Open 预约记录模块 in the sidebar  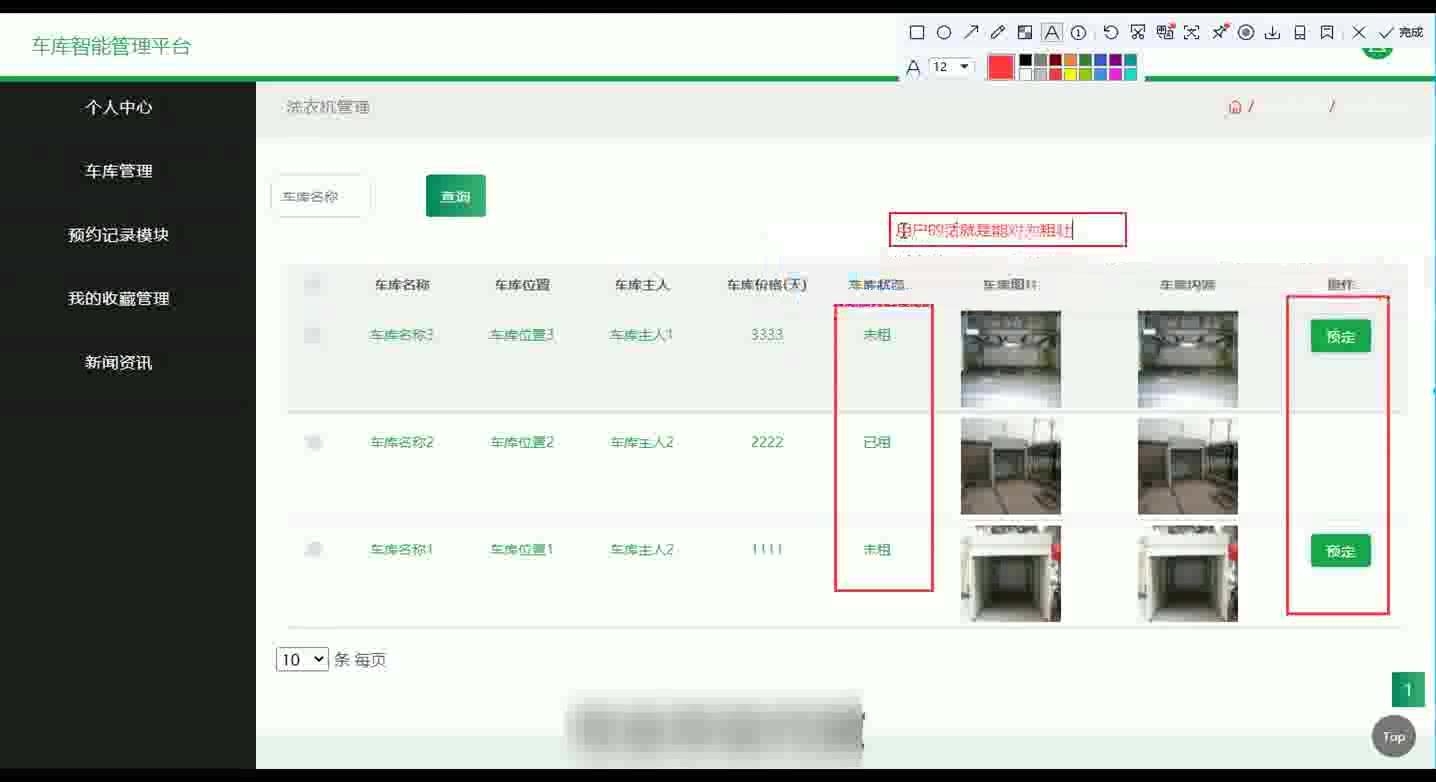118,235
